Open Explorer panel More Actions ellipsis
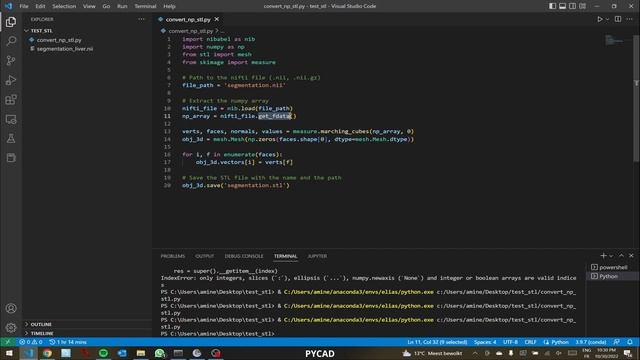This screenshot has height=360, width=640. (x=141, y=19)
